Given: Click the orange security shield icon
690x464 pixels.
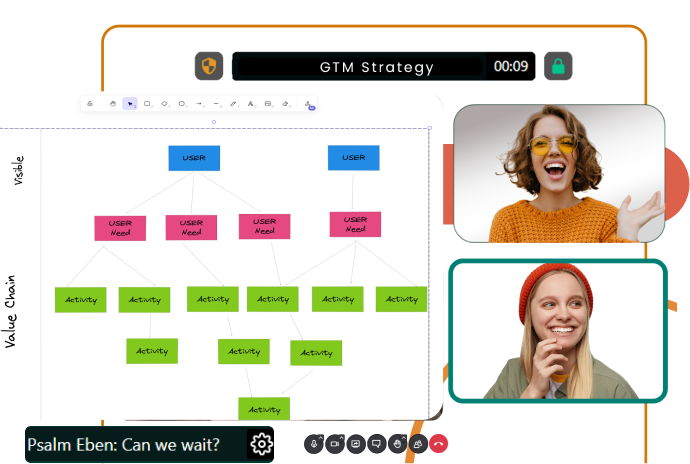Looking at the screenshot, I should [x=209, y=66].
